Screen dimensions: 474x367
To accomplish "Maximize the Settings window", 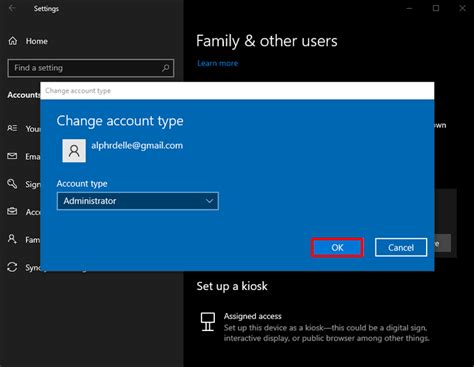I will click(x=436, y=8).
